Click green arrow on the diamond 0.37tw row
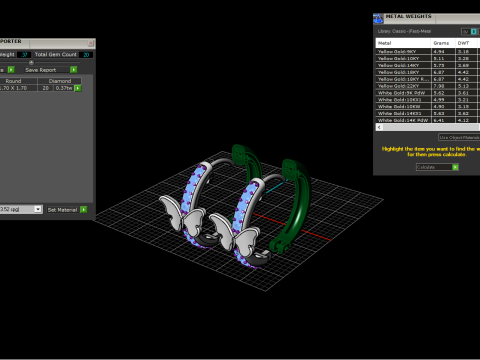The height and width of the screenshot is (360, 480). coord(78,88)
